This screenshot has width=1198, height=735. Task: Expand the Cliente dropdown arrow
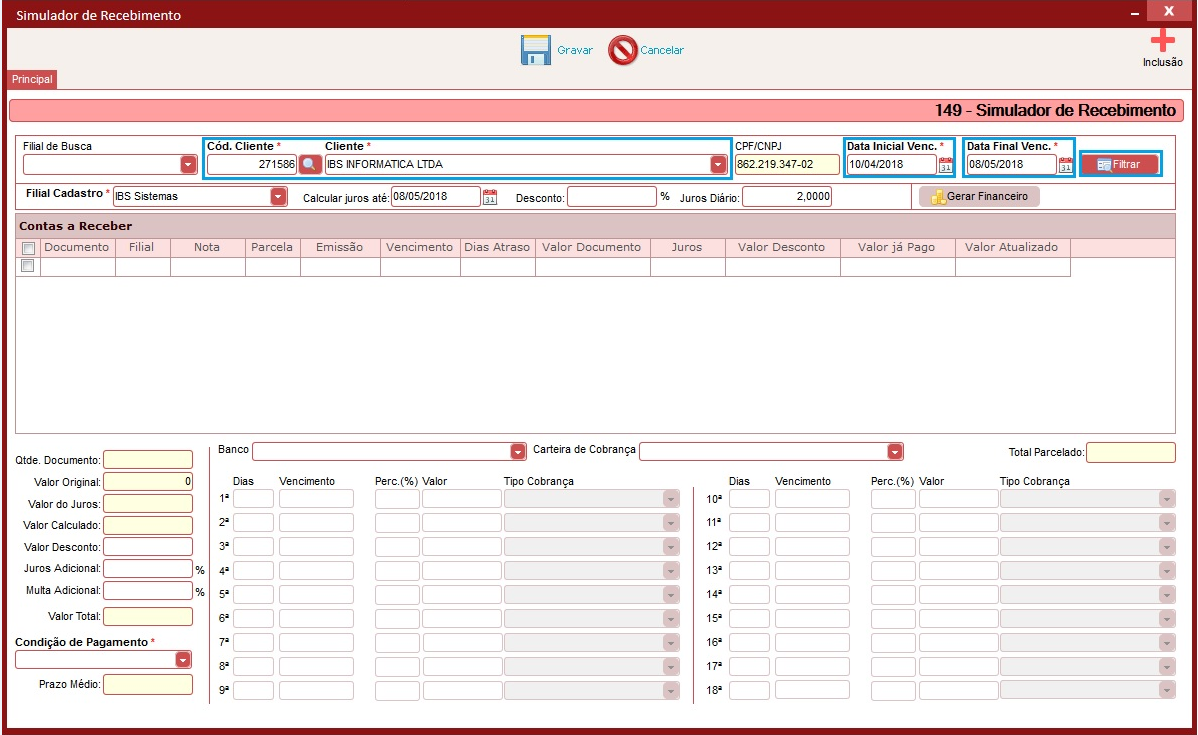tap(717, 164)
